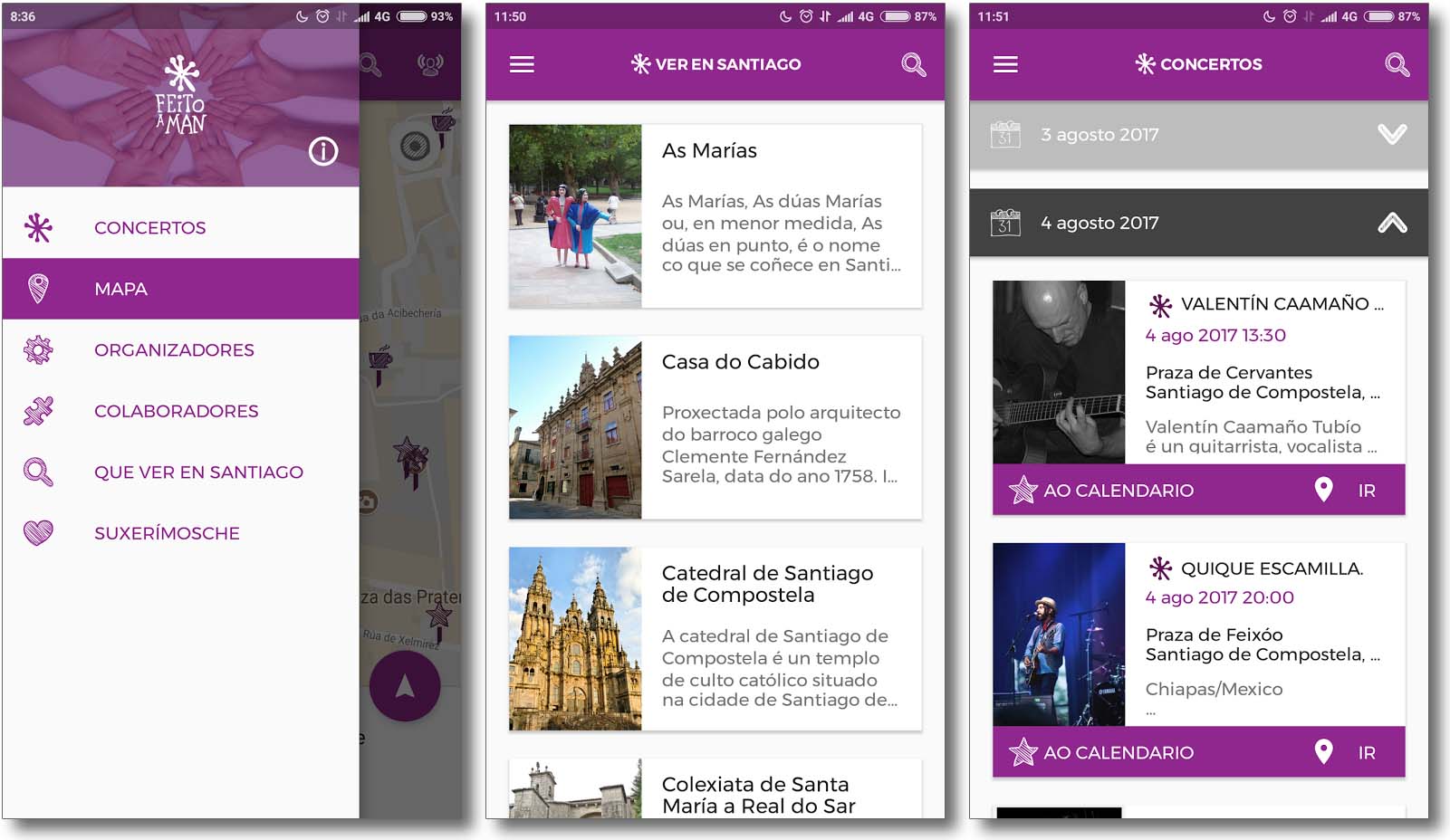Tap the info icon in drawer header
The image size is (1450, 840).
[x=323, y=151]
